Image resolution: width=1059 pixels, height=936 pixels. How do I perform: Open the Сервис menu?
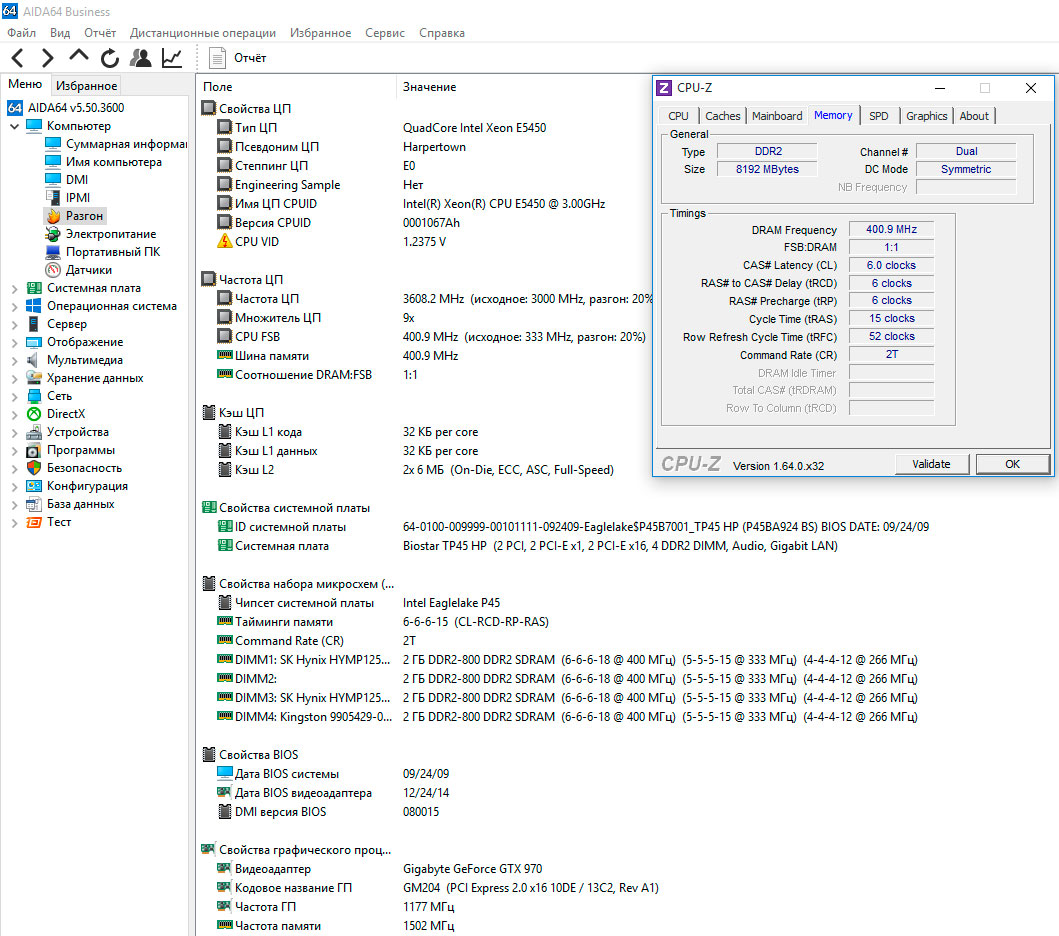point(385,32)
